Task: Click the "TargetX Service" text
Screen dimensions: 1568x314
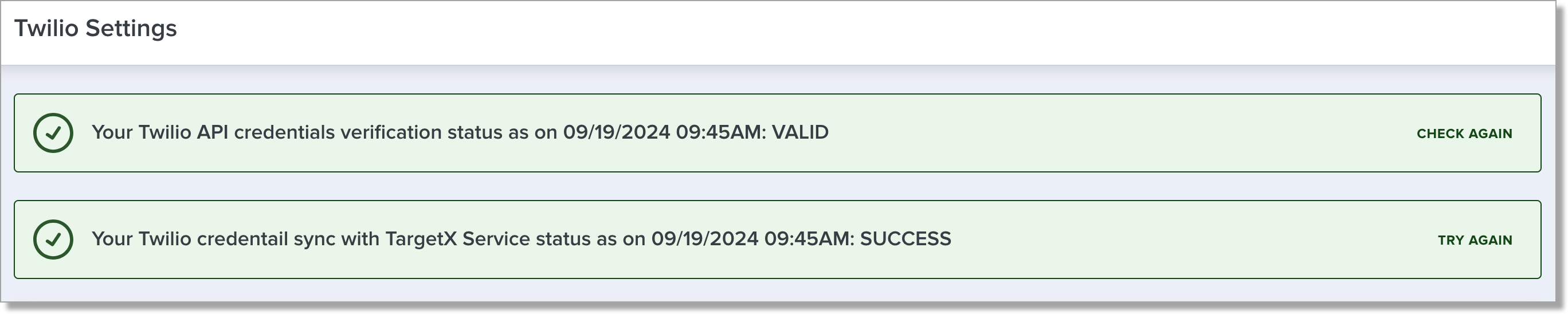Action: [457, 239]
